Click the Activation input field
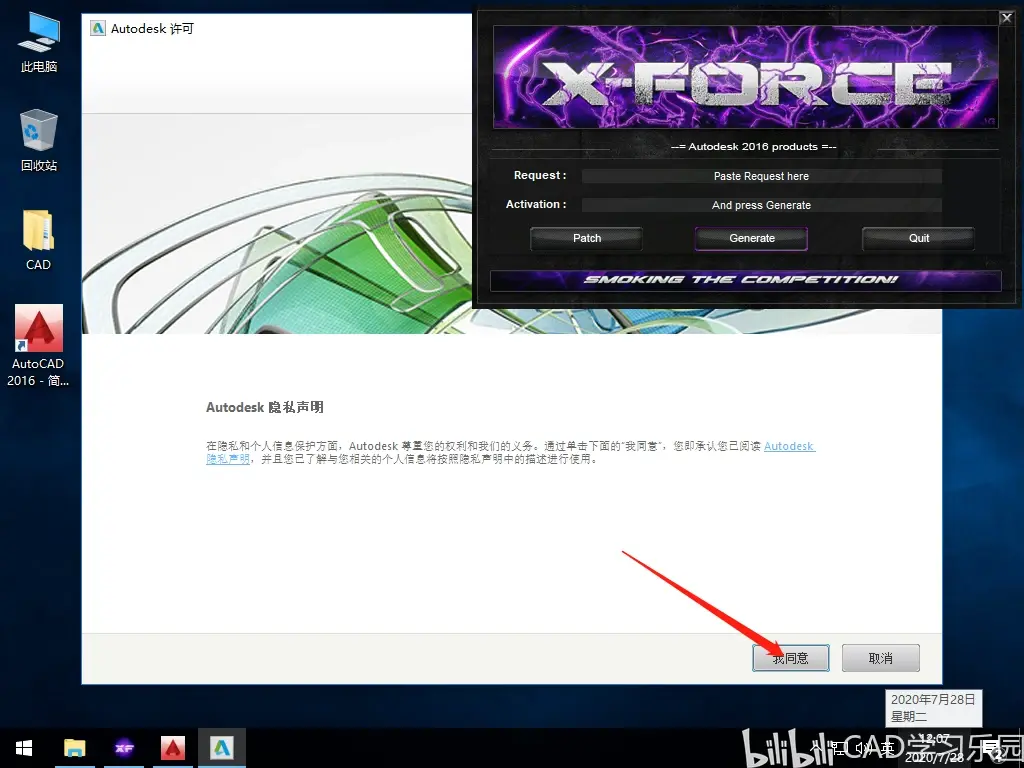1024x768 pixels. click(761, 205)
